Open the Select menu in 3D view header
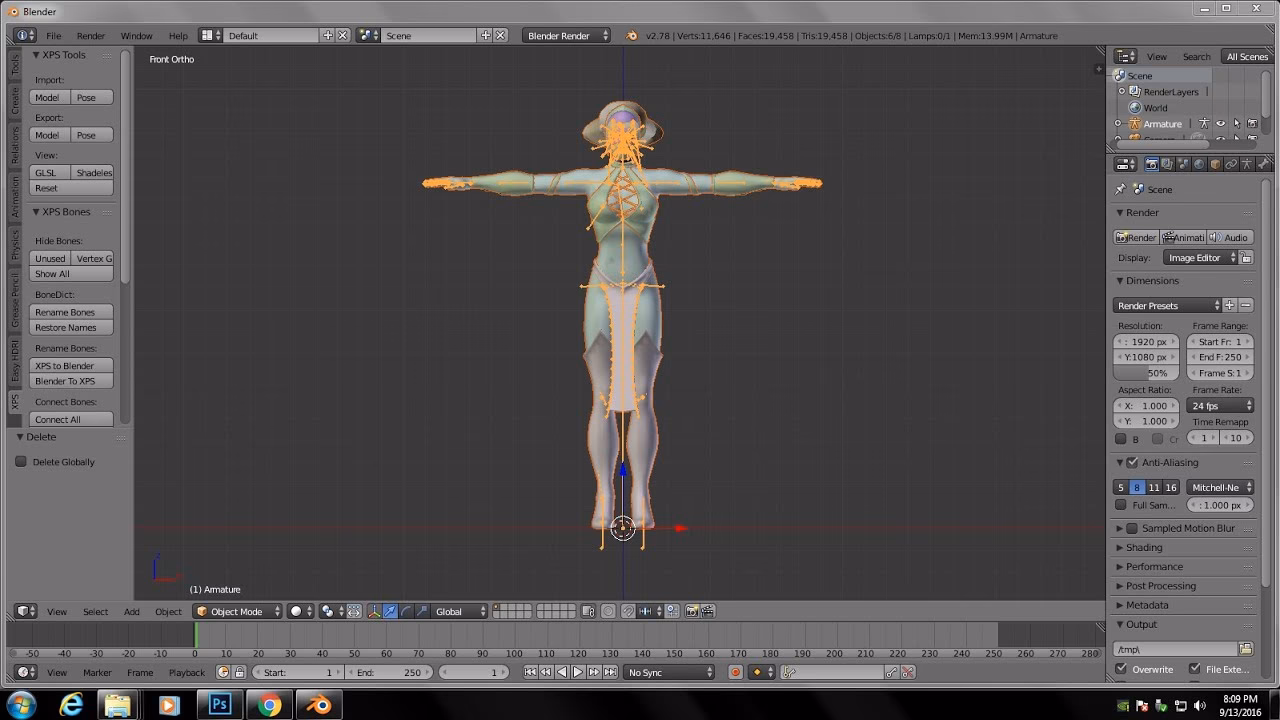Screen dimensions: 1280x720 (x=95, y=611)
